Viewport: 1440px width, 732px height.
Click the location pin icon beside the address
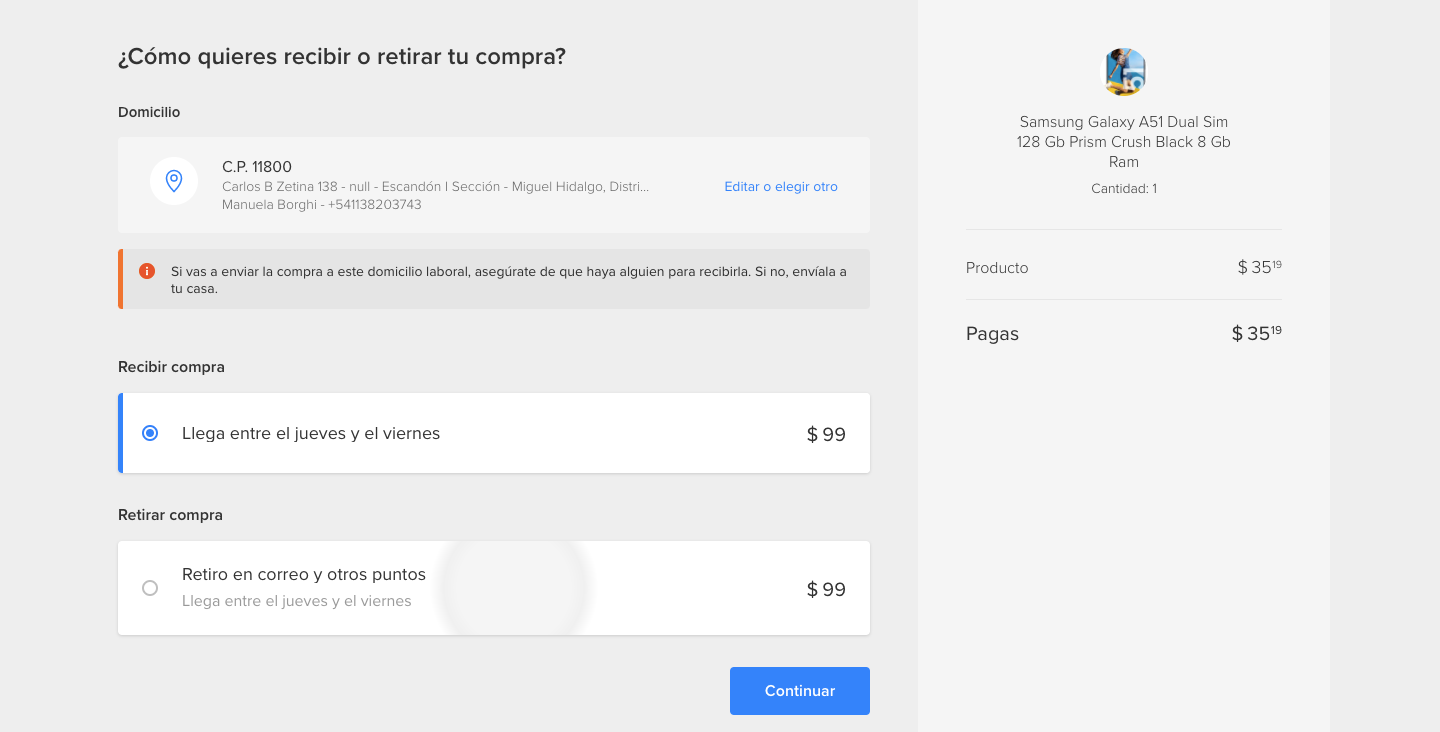(174, 181)
